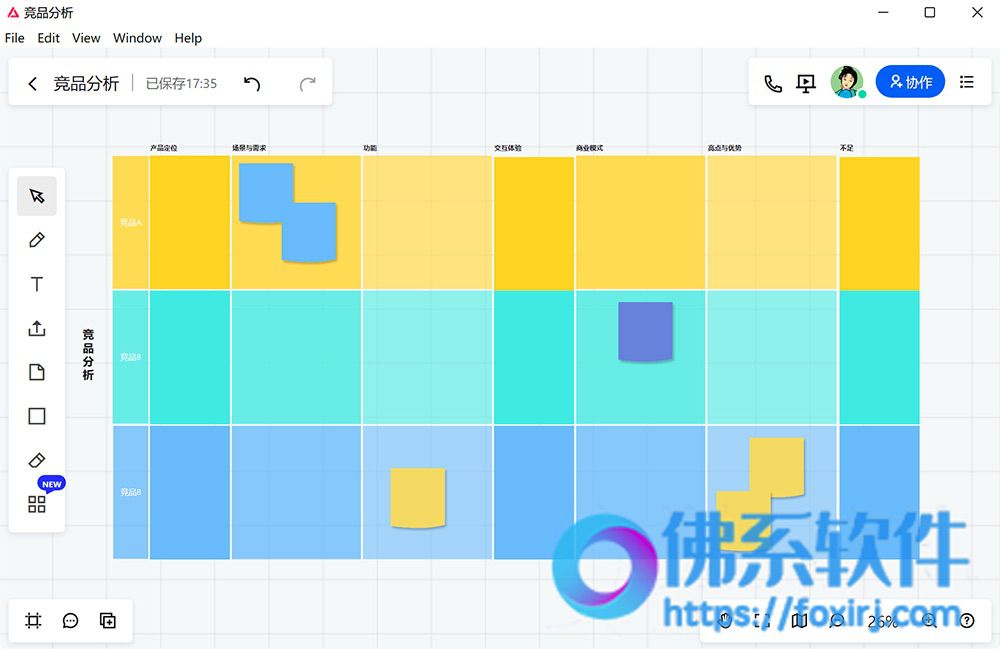Viewport: 1000px width, 649px height.
Task: Select the sticky note tool
Action: (x=37, y=372)
